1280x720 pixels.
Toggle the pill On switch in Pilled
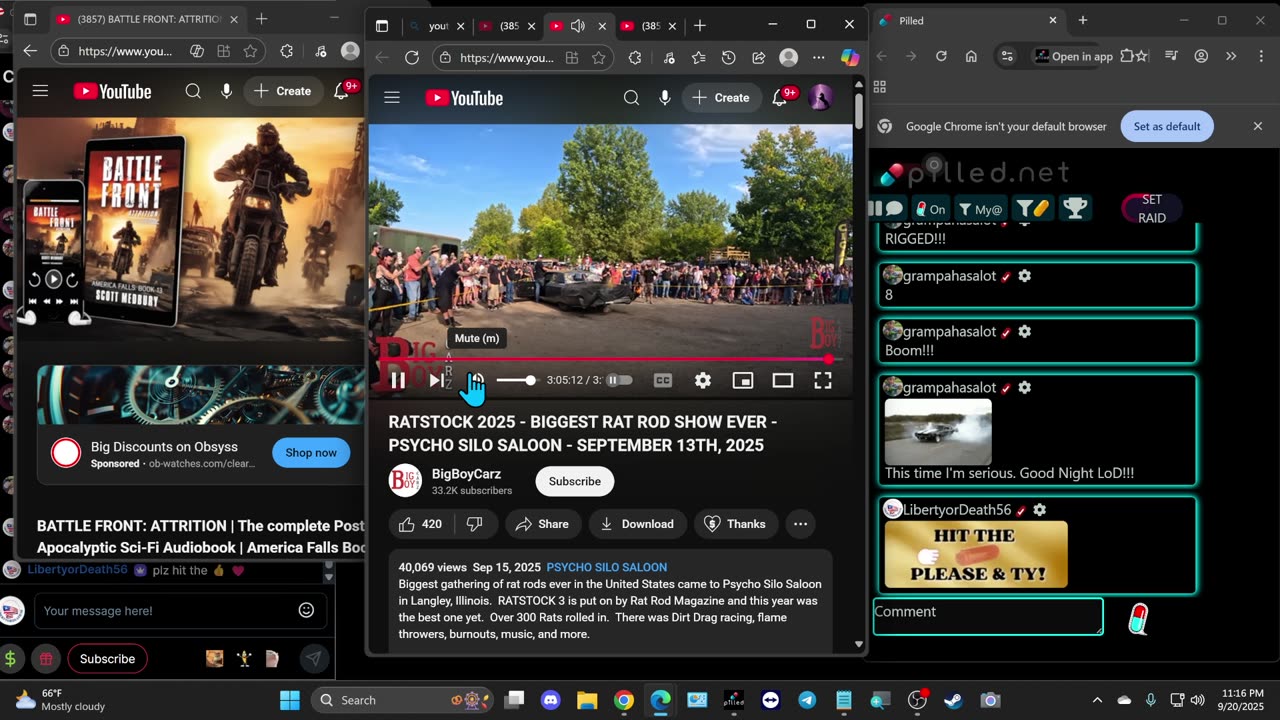[929, 209]
